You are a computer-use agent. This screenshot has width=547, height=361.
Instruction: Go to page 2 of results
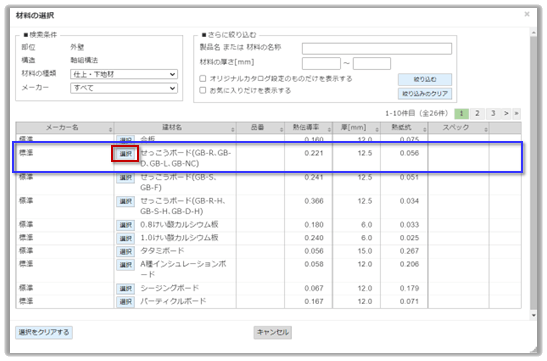coord(477,113)
